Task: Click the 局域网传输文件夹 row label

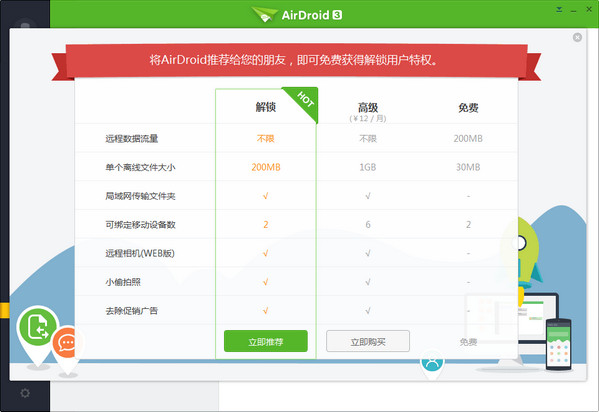Action: (x=140, y=196)
